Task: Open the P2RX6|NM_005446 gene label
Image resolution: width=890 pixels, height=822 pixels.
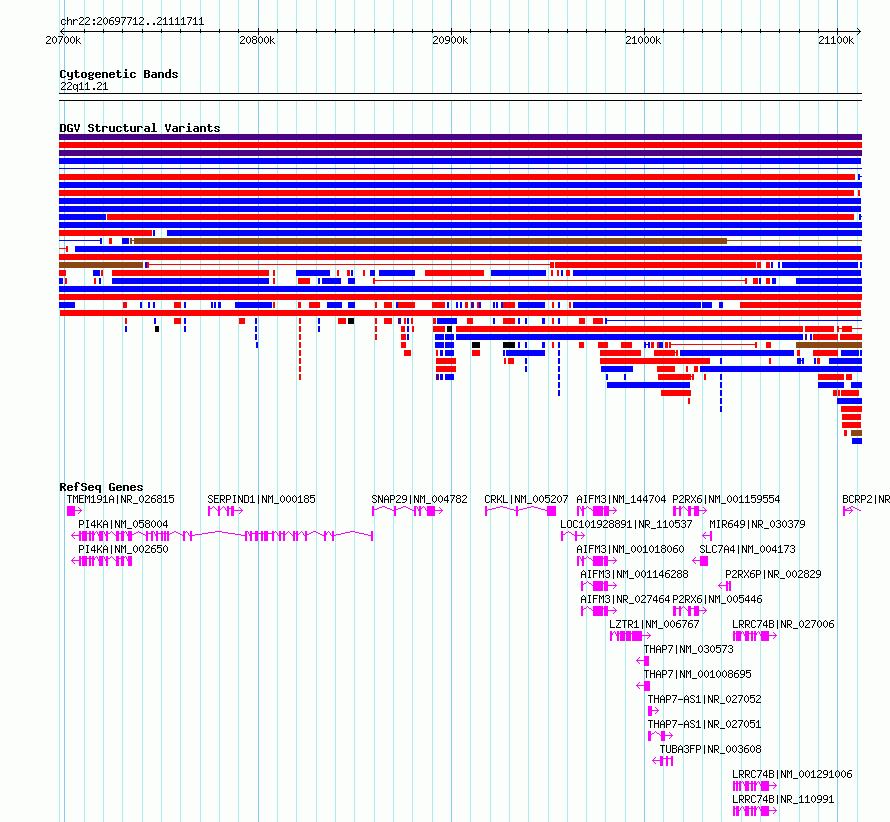Action: [x=717, y=599]
